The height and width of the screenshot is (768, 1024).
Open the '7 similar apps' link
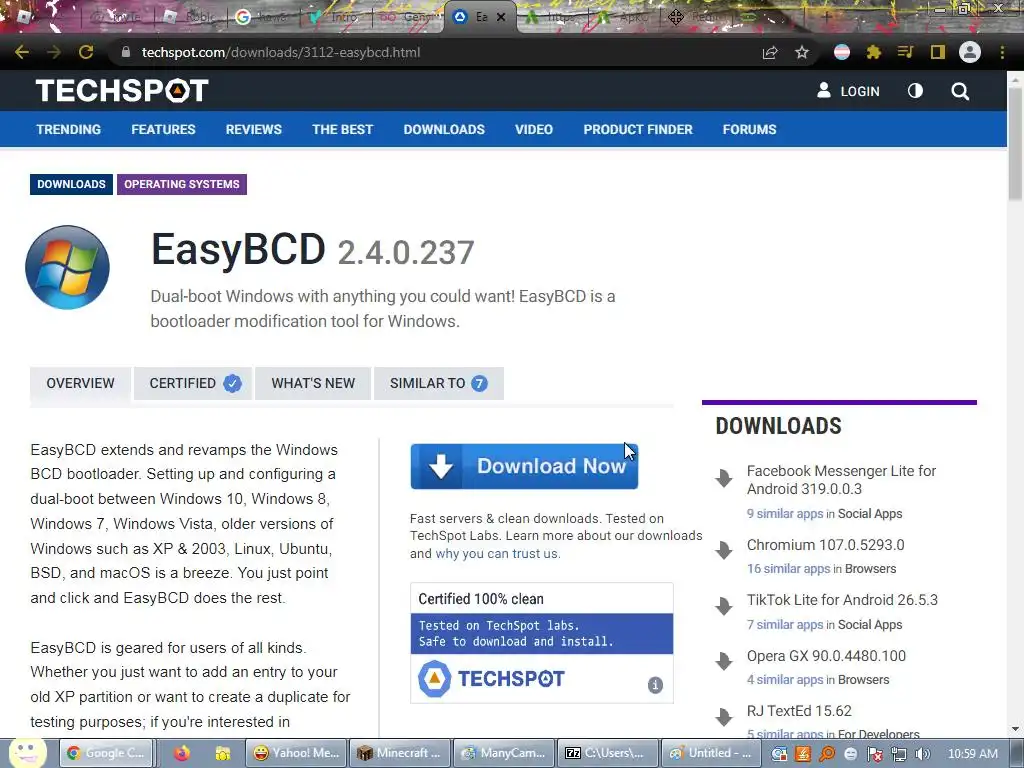[785, 625]
